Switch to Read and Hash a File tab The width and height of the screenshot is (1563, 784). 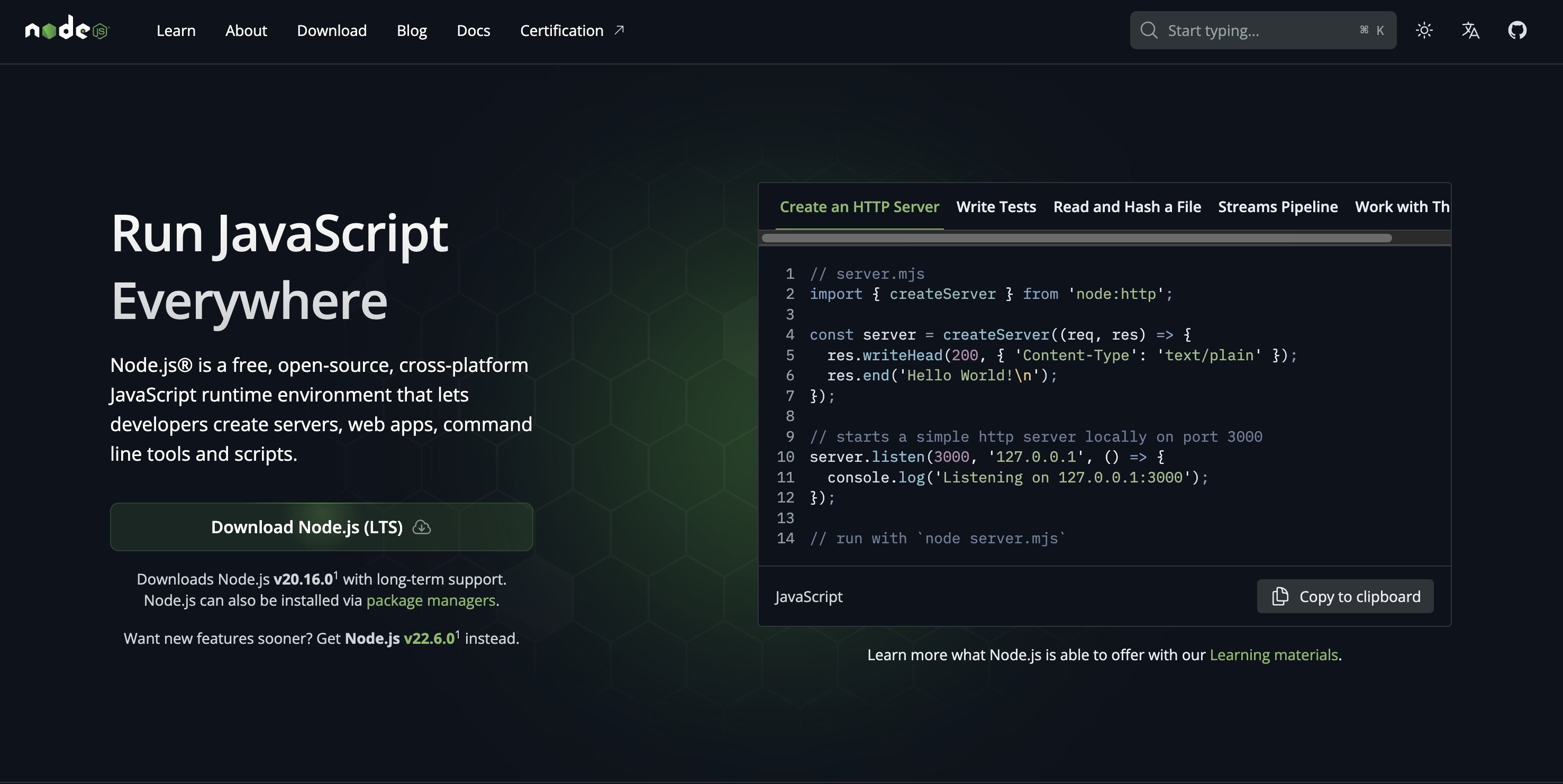(x=1126, y=207)
